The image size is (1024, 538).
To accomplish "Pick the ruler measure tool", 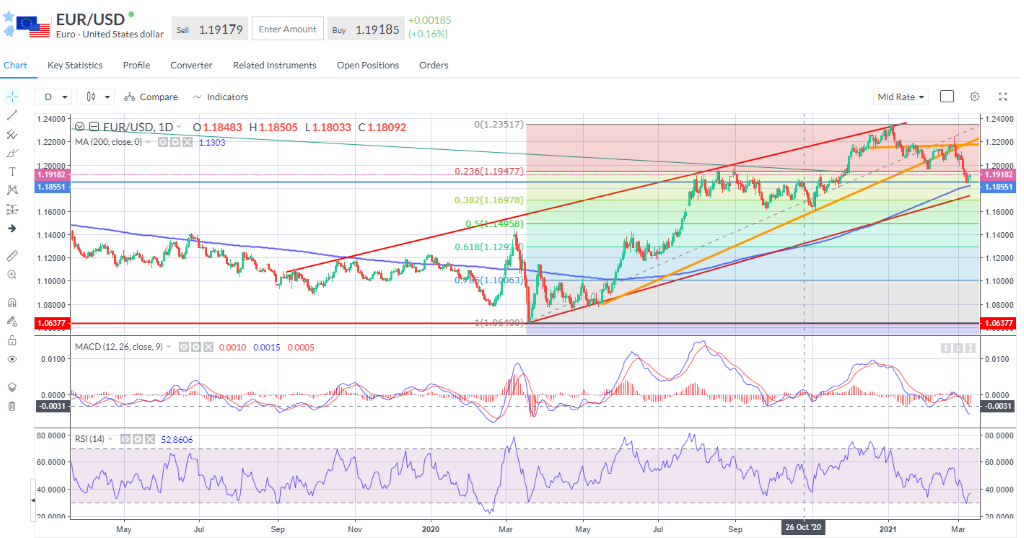I will pyautogui.click(x=11, y=255).
